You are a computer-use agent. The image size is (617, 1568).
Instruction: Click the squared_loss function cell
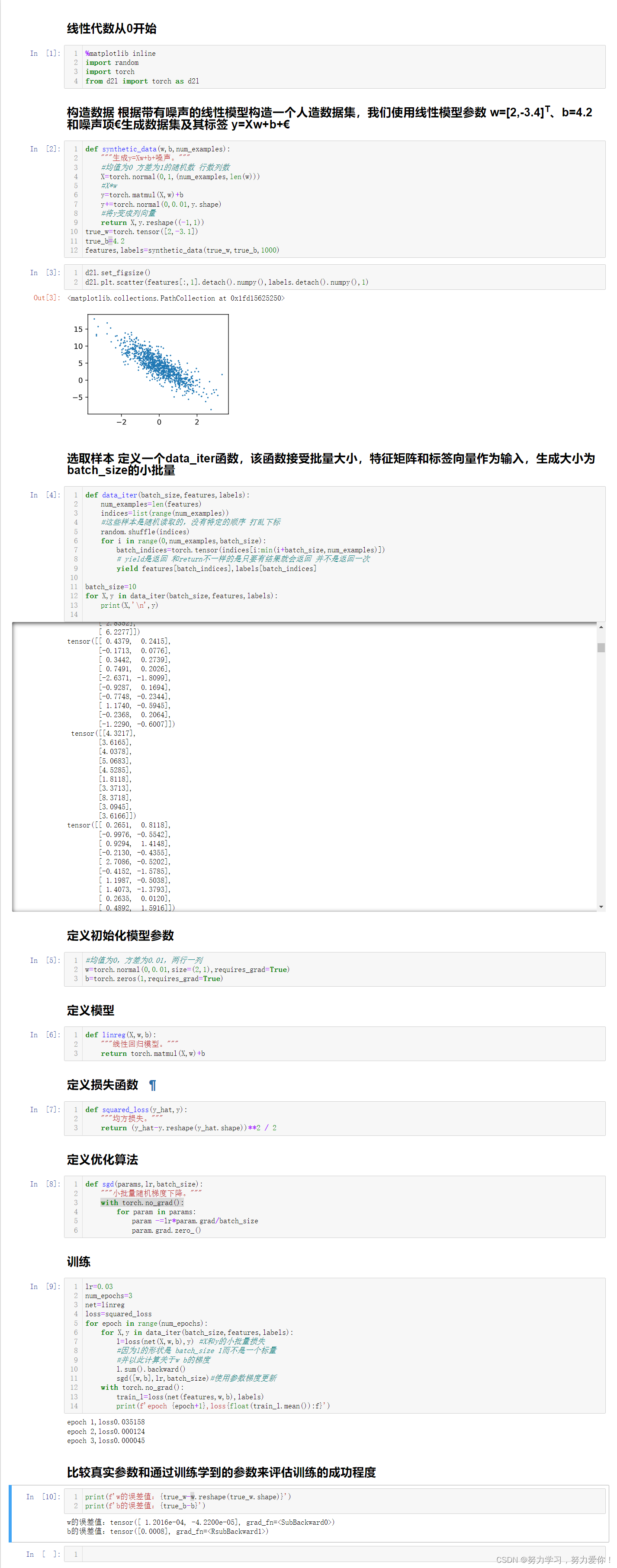point(334,1118)
